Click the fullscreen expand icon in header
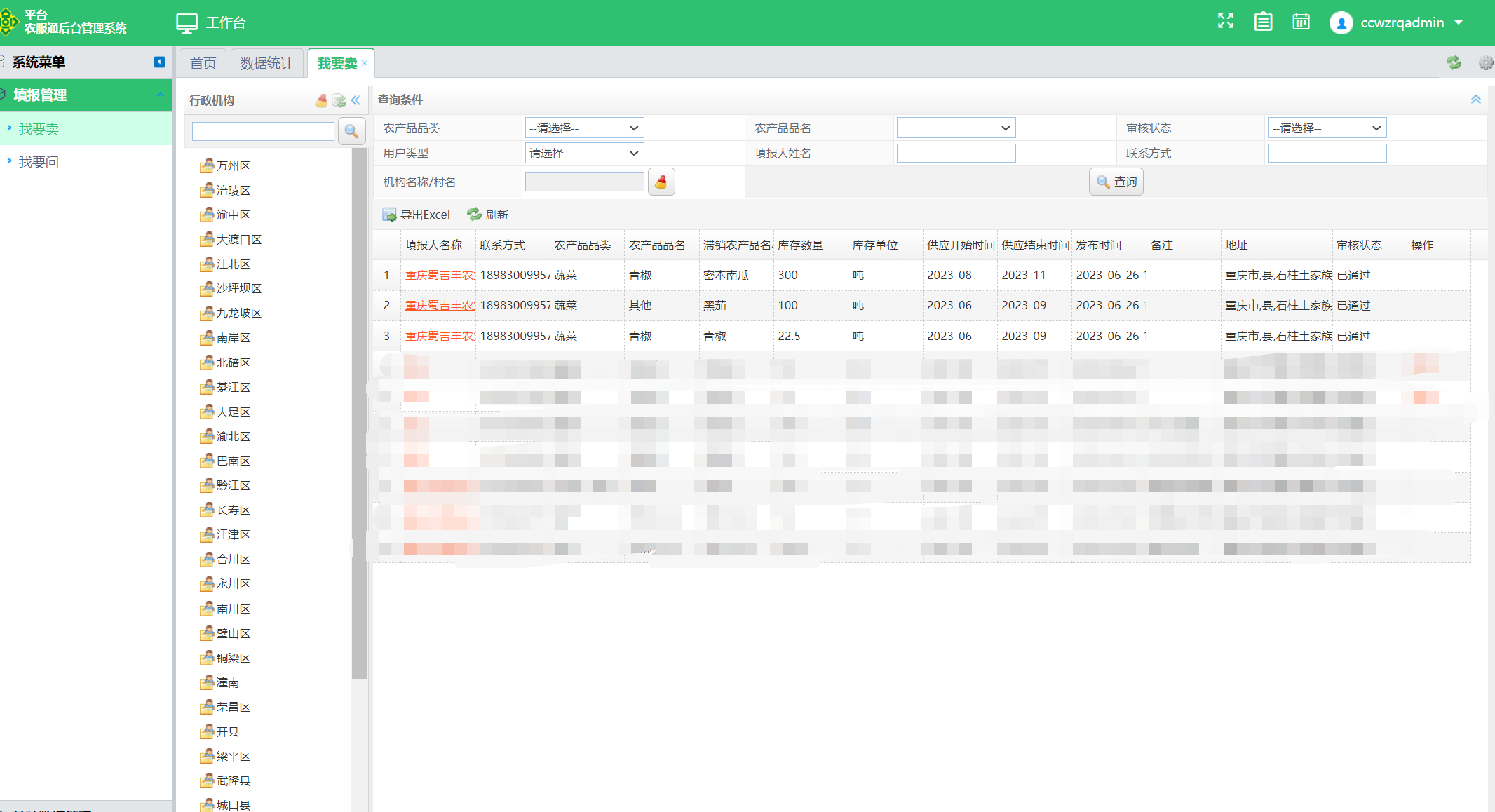 (1225, 21)
